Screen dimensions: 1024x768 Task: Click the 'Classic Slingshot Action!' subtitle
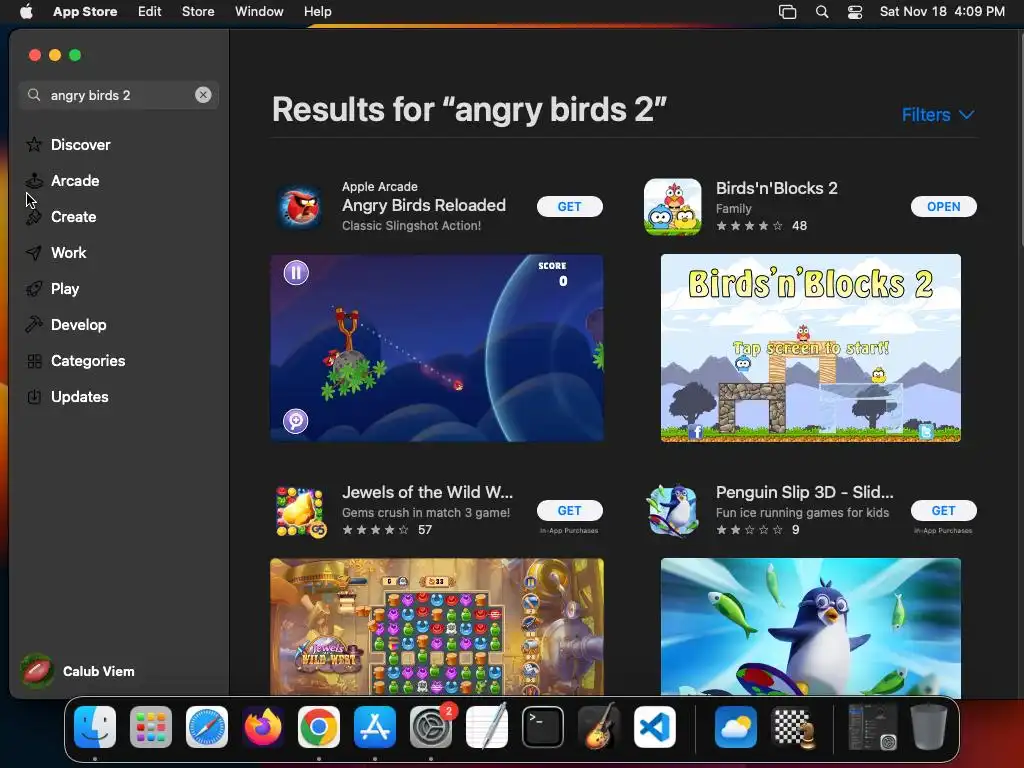[x=411, y=225]
